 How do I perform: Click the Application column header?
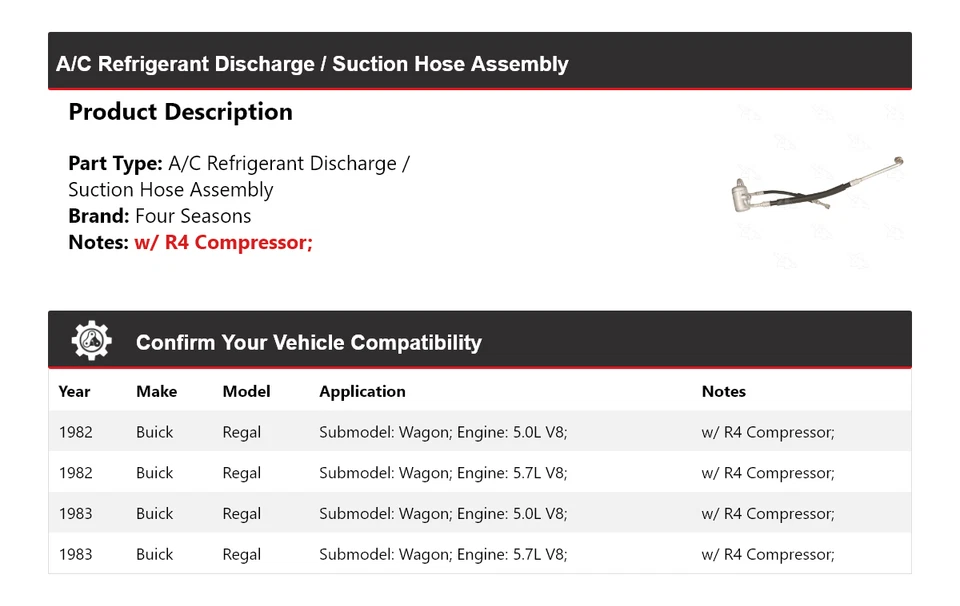(362, 392)
